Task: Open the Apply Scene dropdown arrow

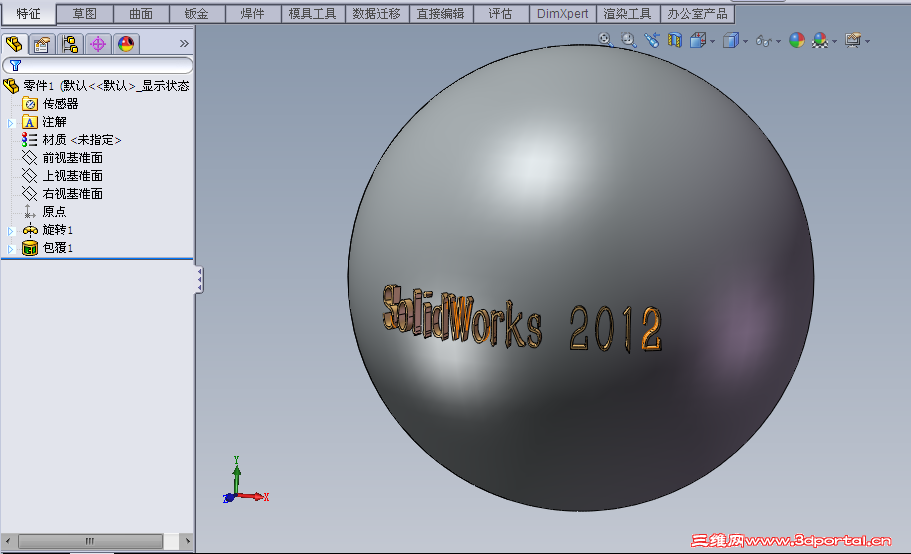Action: [x=835, y=41]
